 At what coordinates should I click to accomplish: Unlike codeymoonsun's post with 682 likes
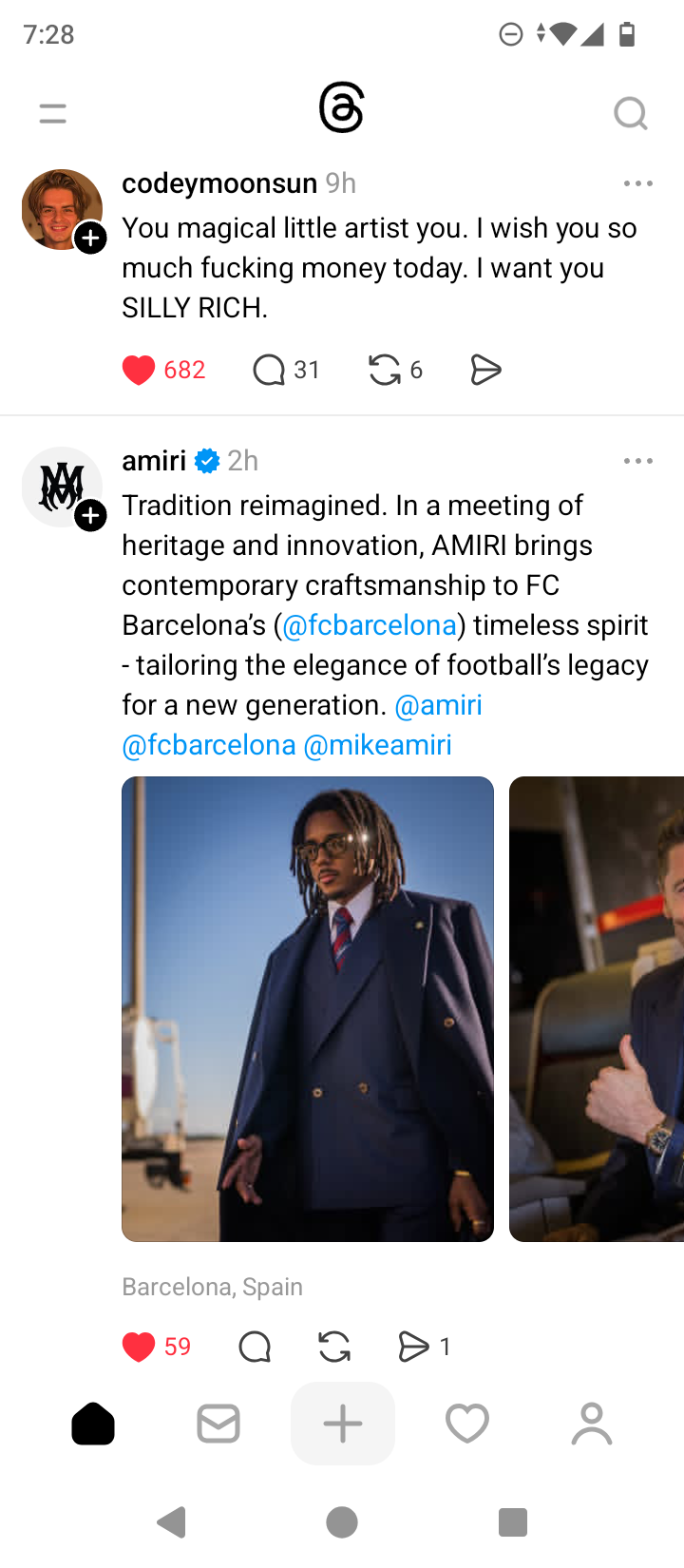(x=139, y=370)
